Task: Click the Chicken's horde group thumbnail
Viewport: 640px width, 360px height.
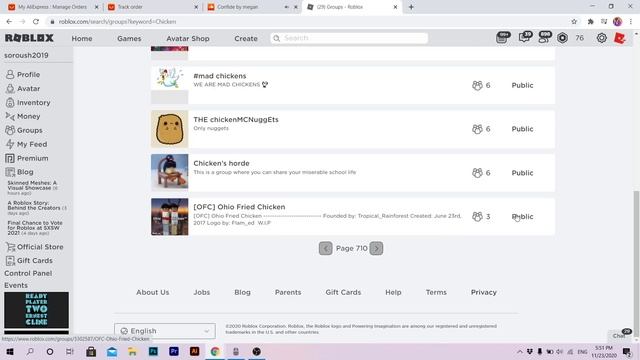Action: tap(169, 173)
